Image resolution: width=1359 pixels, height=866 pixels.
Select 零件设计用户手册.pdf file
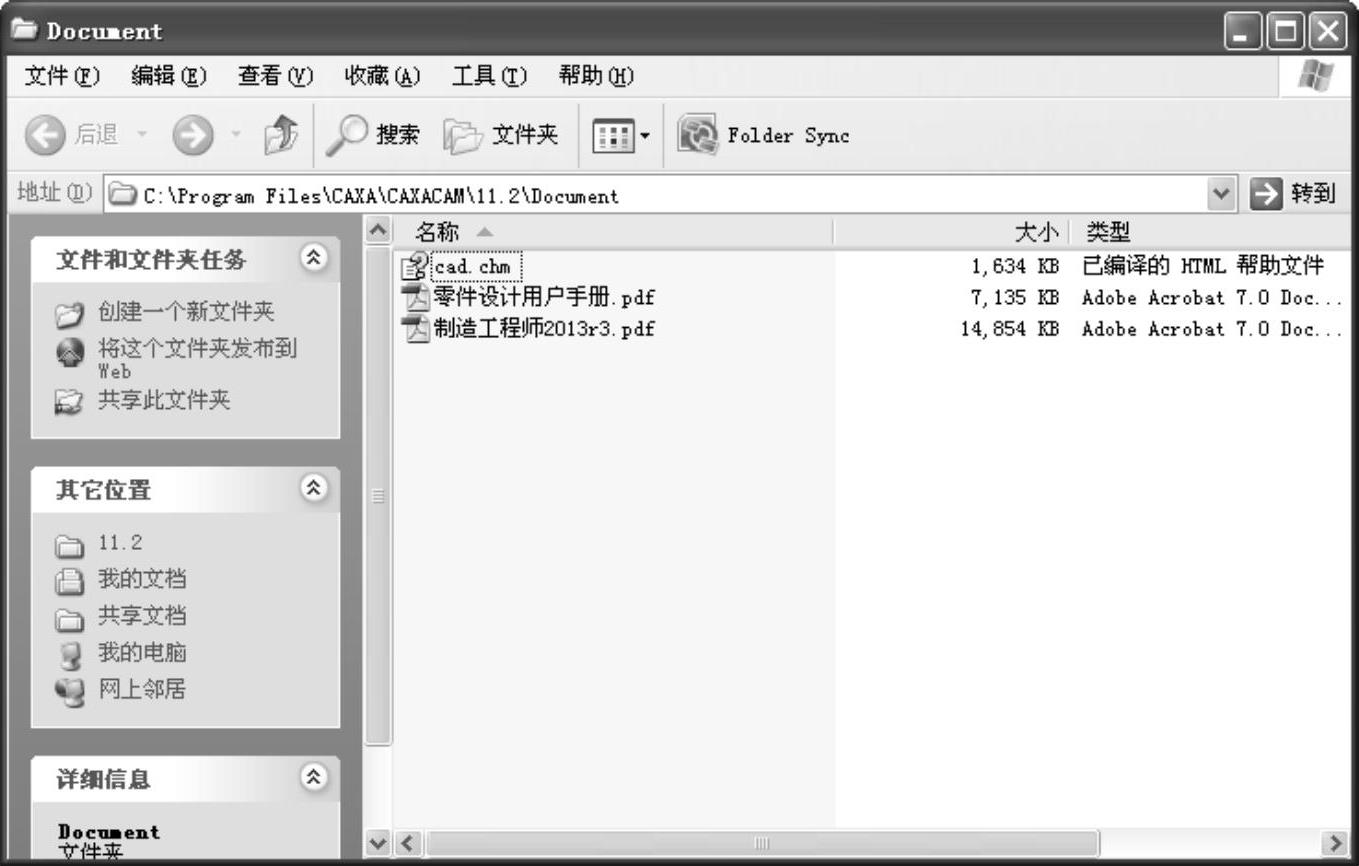(543, 297)
